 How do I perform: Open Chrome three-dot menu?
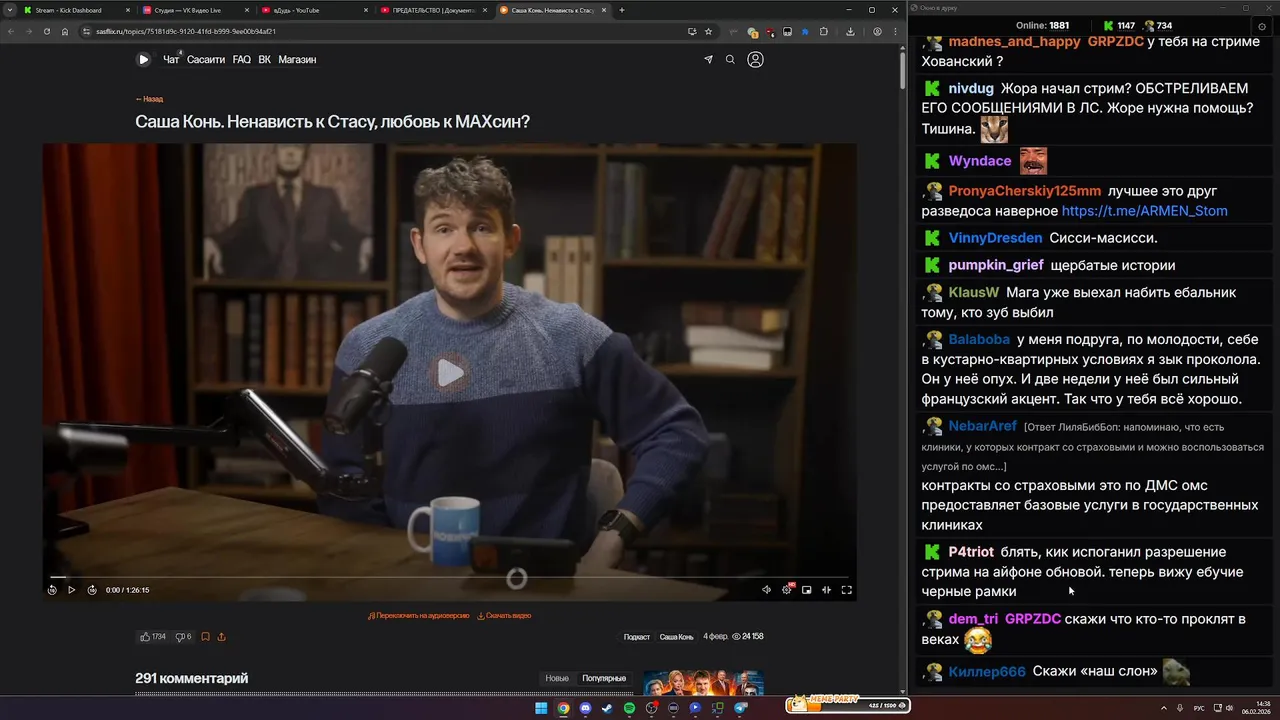[x=894, y=31]
